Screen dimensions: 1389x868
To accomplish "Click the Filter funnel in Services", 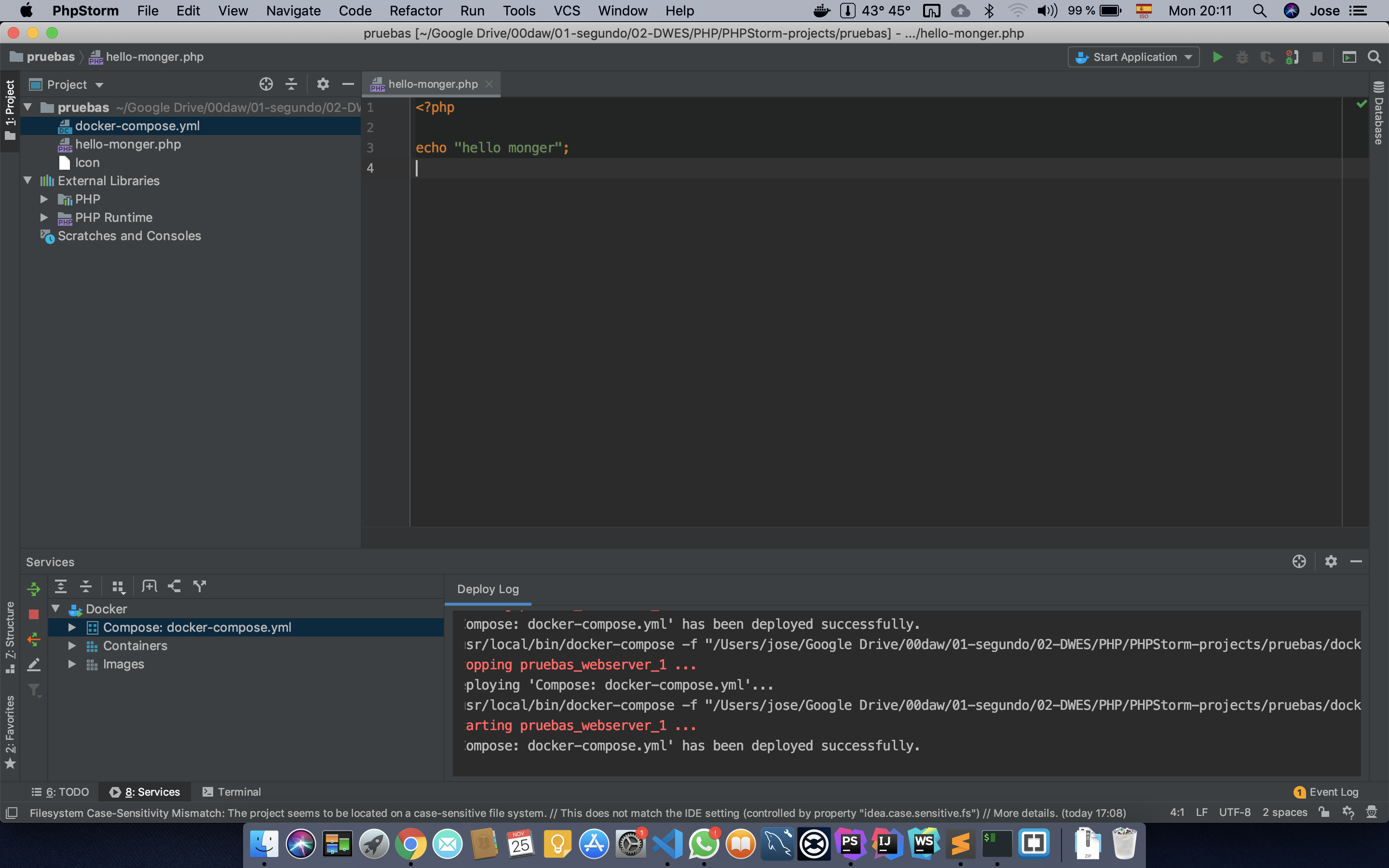I will tap(33, 690).
